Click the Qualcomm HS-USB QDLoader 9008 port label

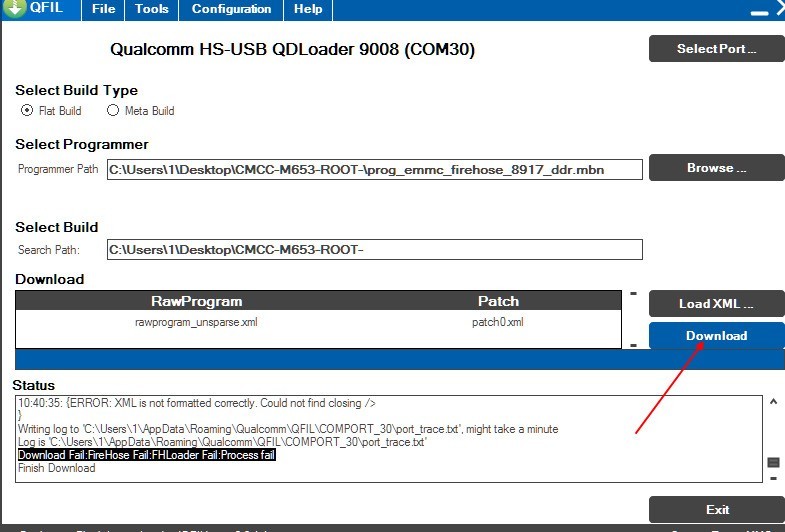tap(292, 49)
